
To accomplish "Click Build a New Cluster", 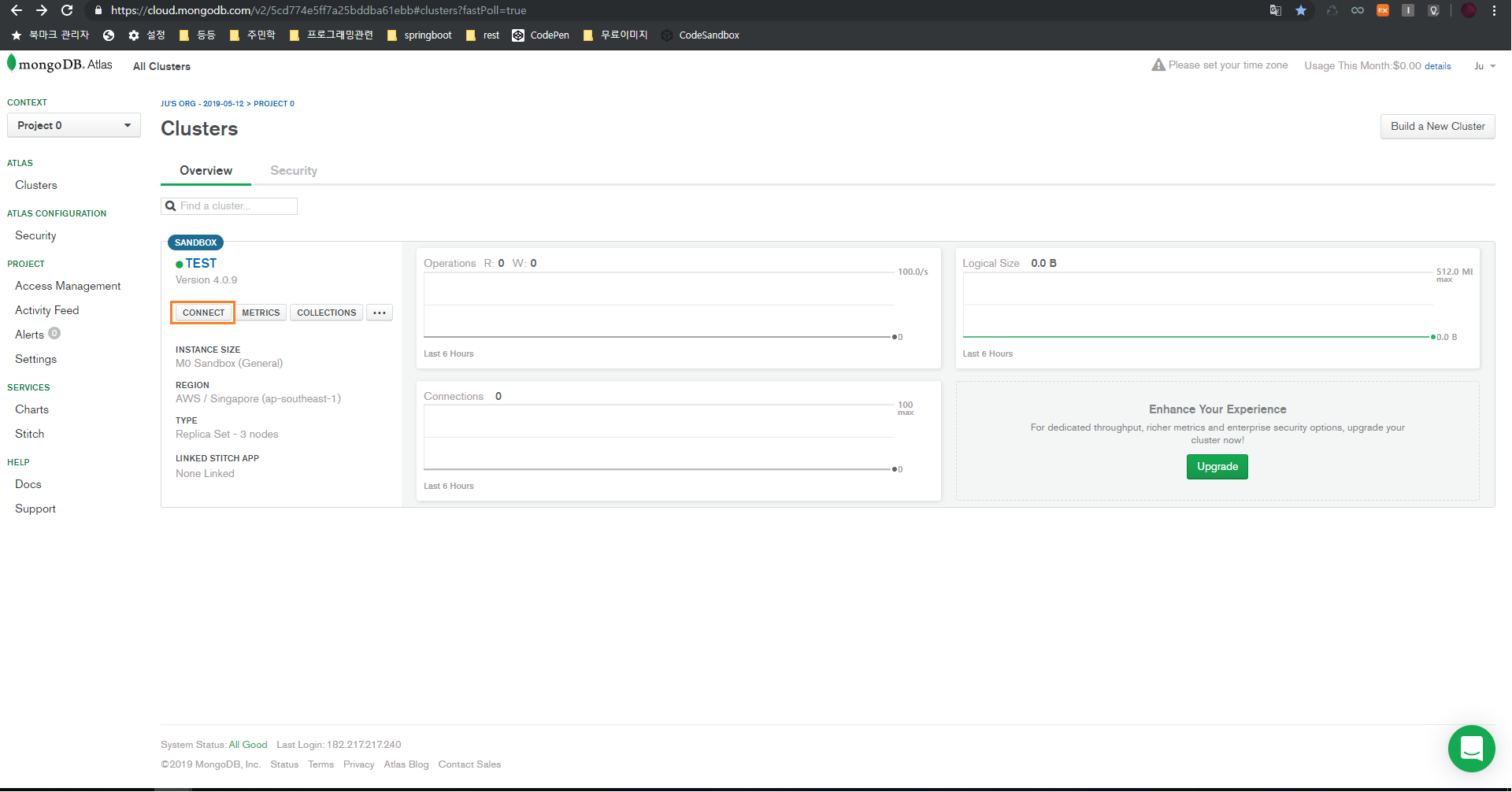I will coord(1437,126).
